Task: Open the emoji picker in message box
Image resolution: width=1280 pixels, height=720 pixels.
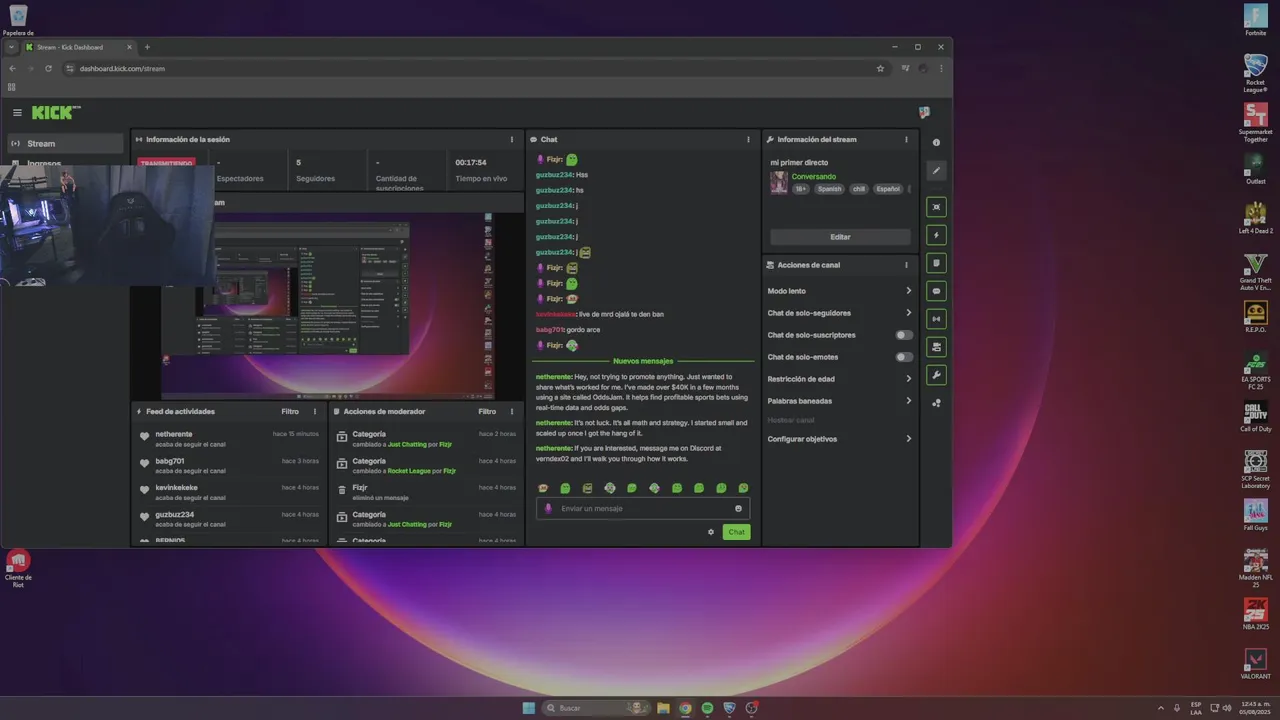Action: 738,508
